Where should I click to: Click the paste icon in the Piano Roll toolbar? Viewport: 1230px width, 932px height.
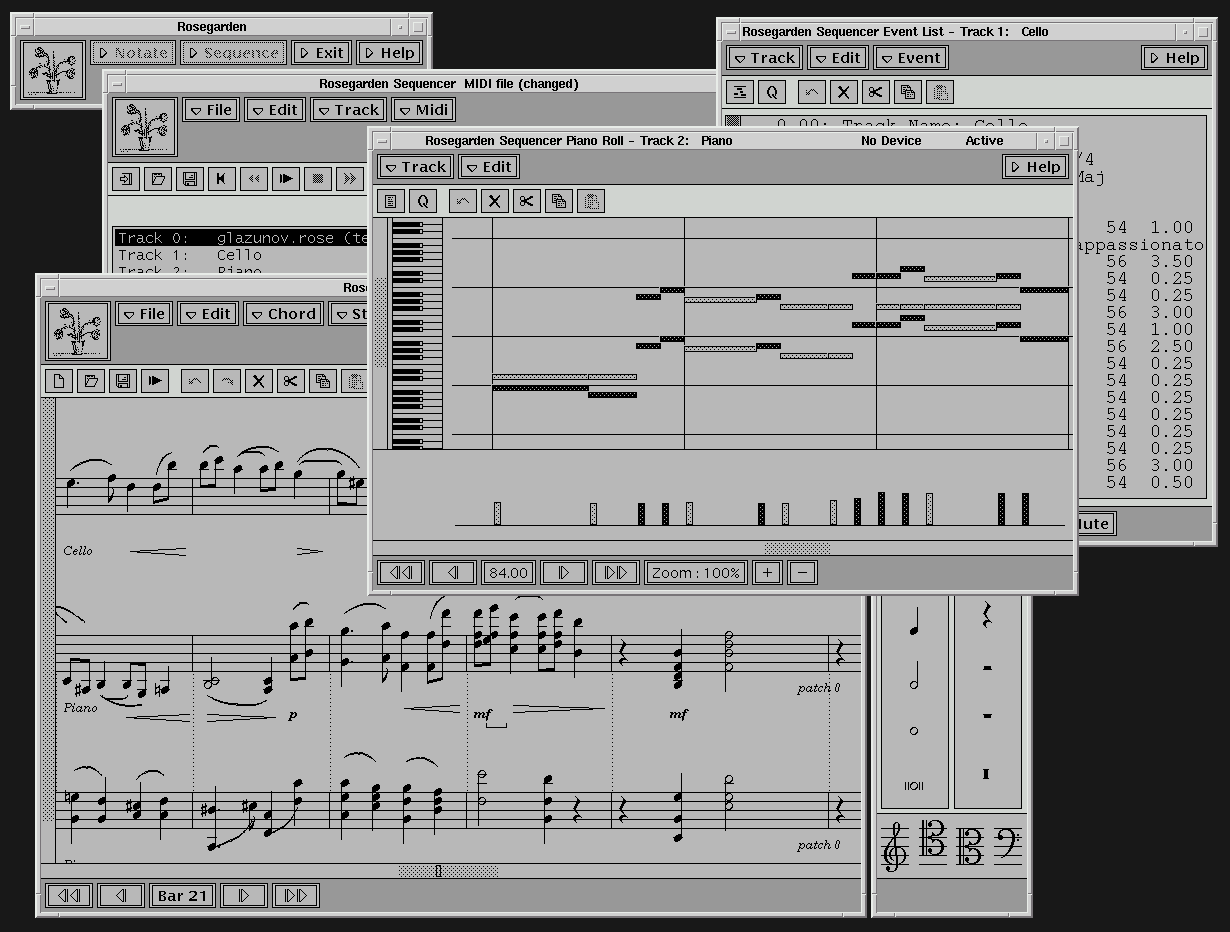click(591, 201)
